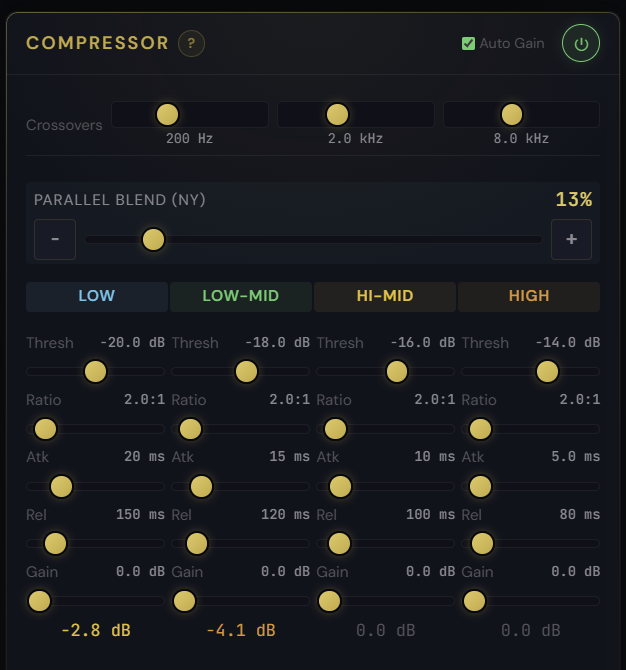Viewport: 626px width, 670px height.
Task: Adjust the 8.0 kHz crossover slider
Action: [521, 115]
